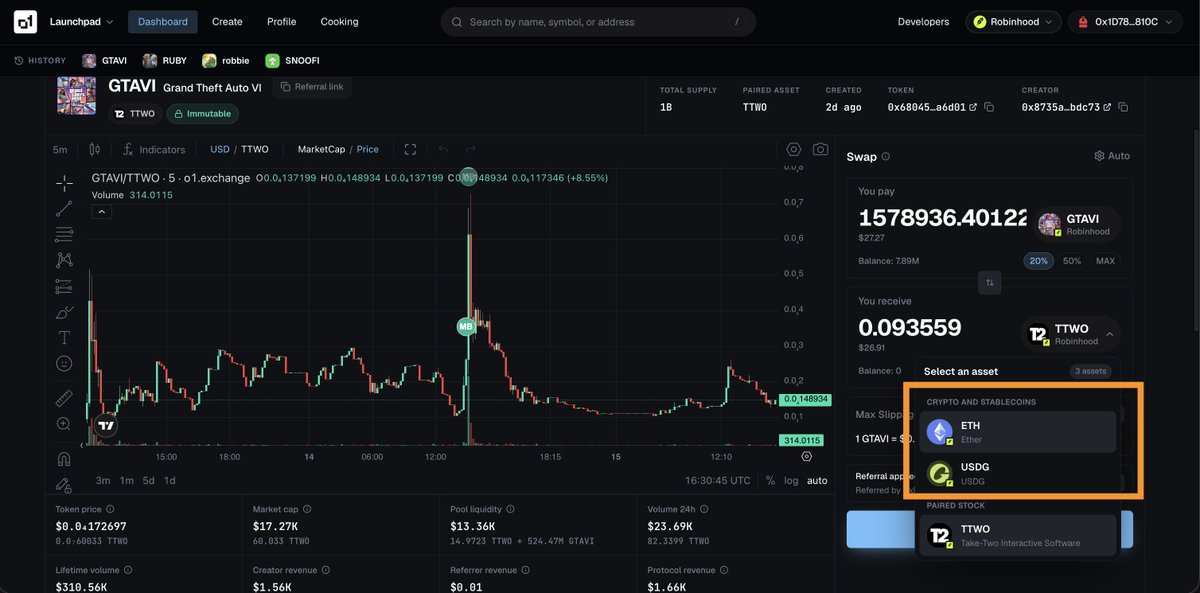Image resolution: width=1200 pixels, height=593 pixels.
Task: Click the Referral link button
Action: (312, 87)
